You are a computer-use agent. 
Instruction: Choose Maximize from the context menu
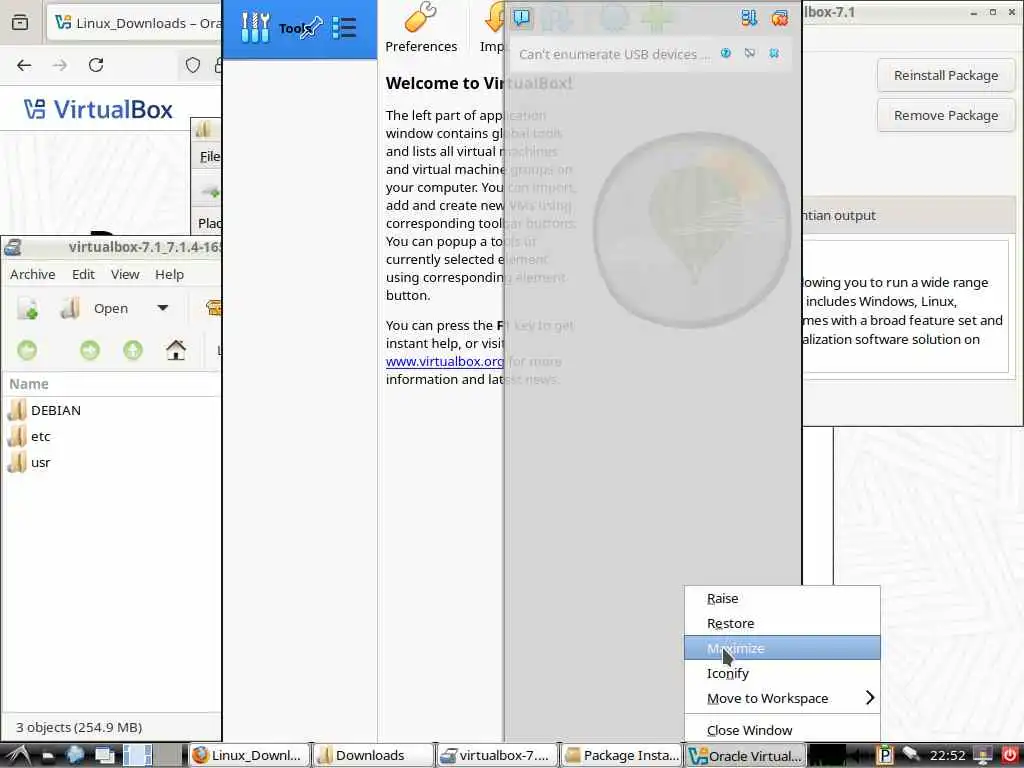(x=782, y=648)
